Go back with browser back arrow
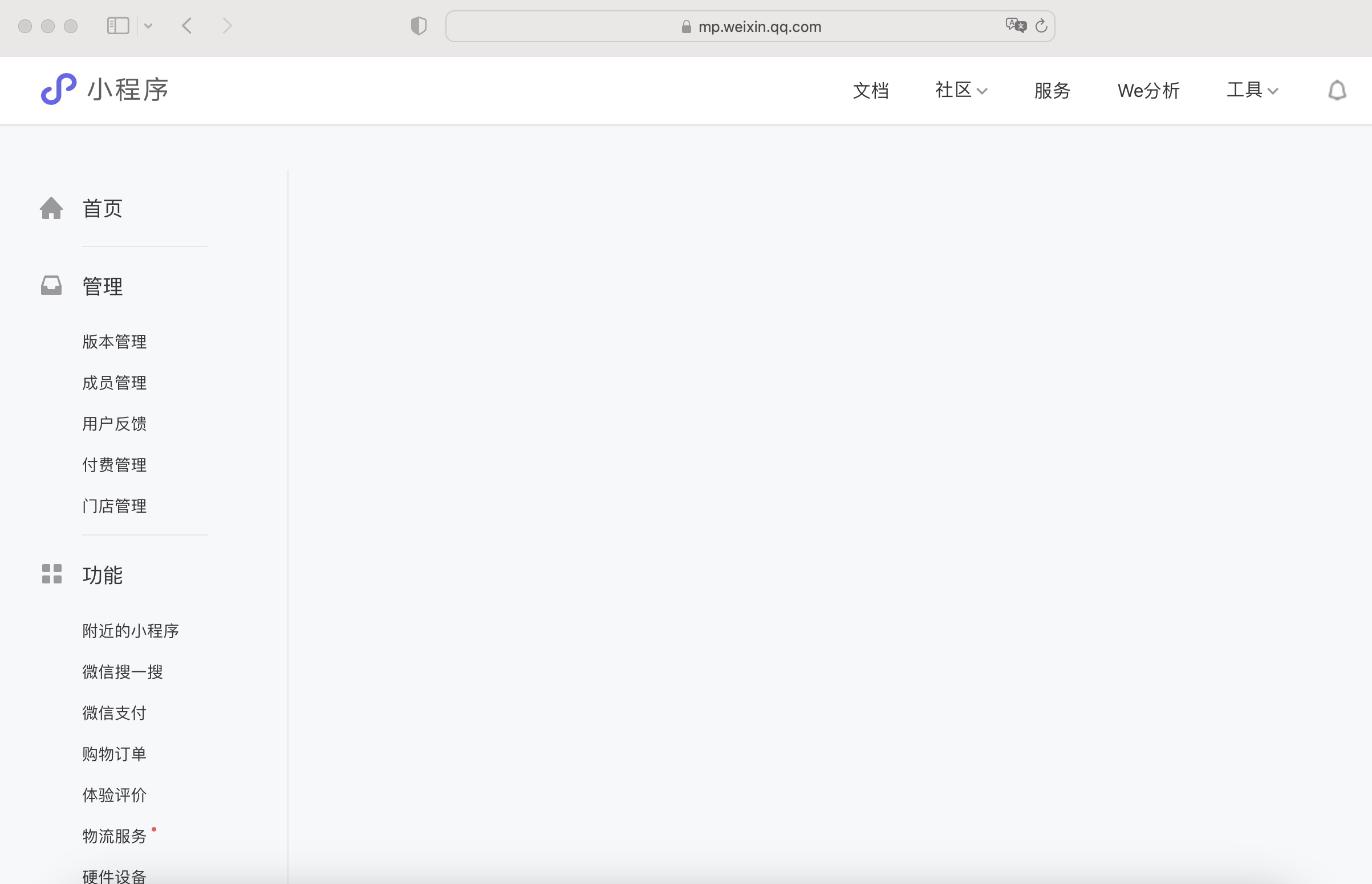1372x884 pixels. tap(186, 26)
